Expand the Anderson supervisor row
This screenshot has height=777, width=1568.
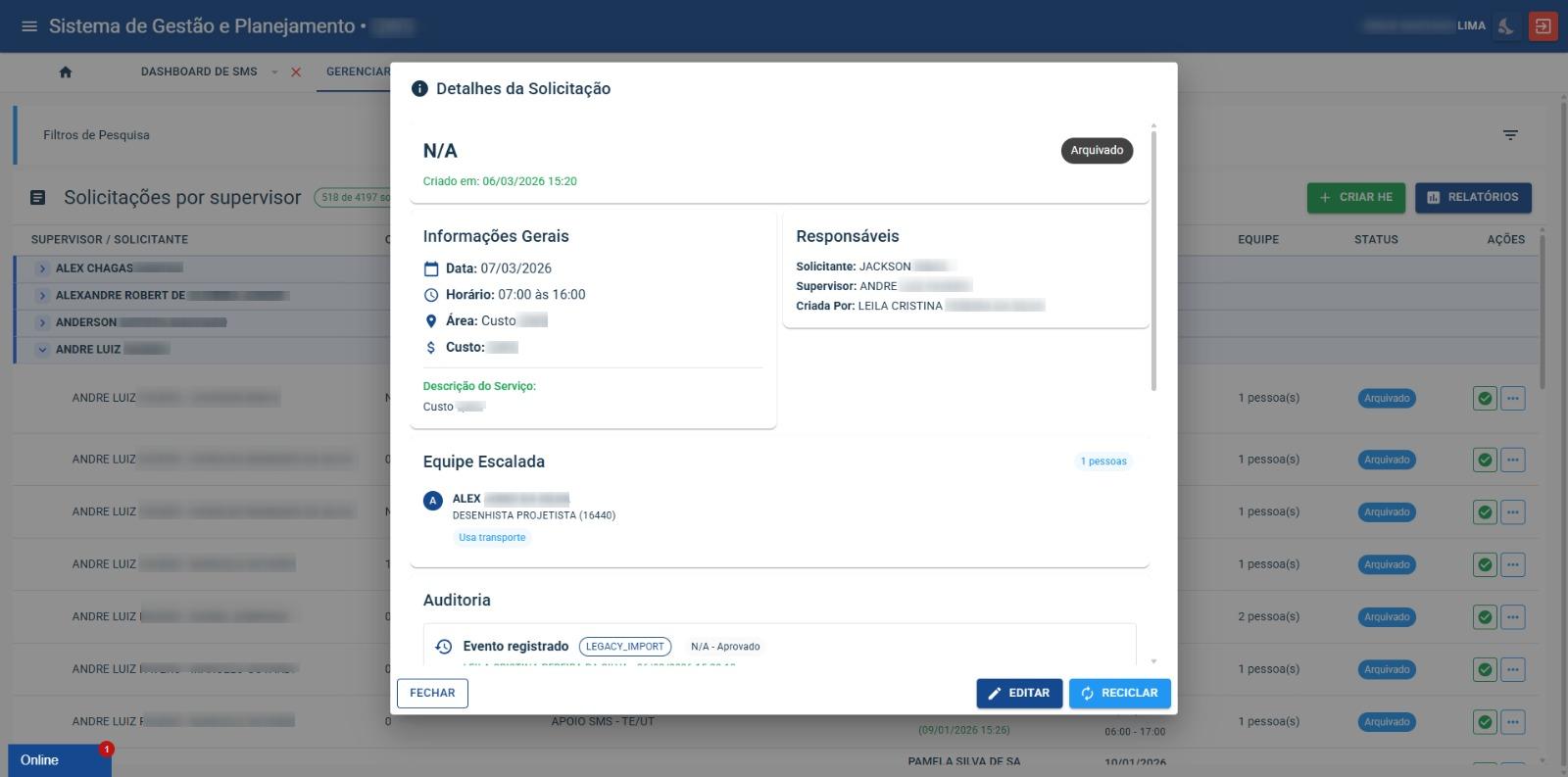(42, 322)
